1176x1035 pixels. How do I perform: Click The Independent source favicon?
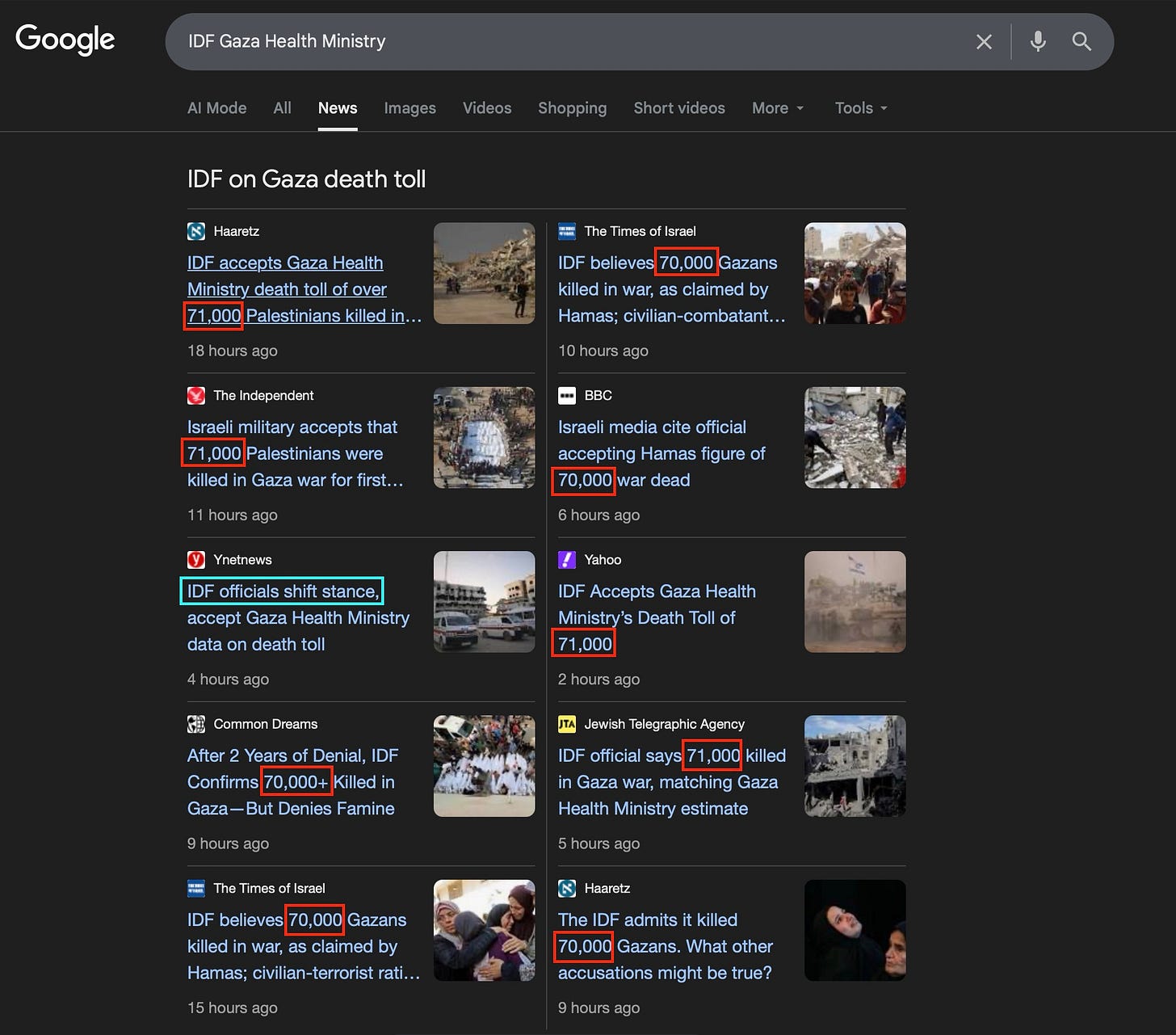(x=196, y=395)
